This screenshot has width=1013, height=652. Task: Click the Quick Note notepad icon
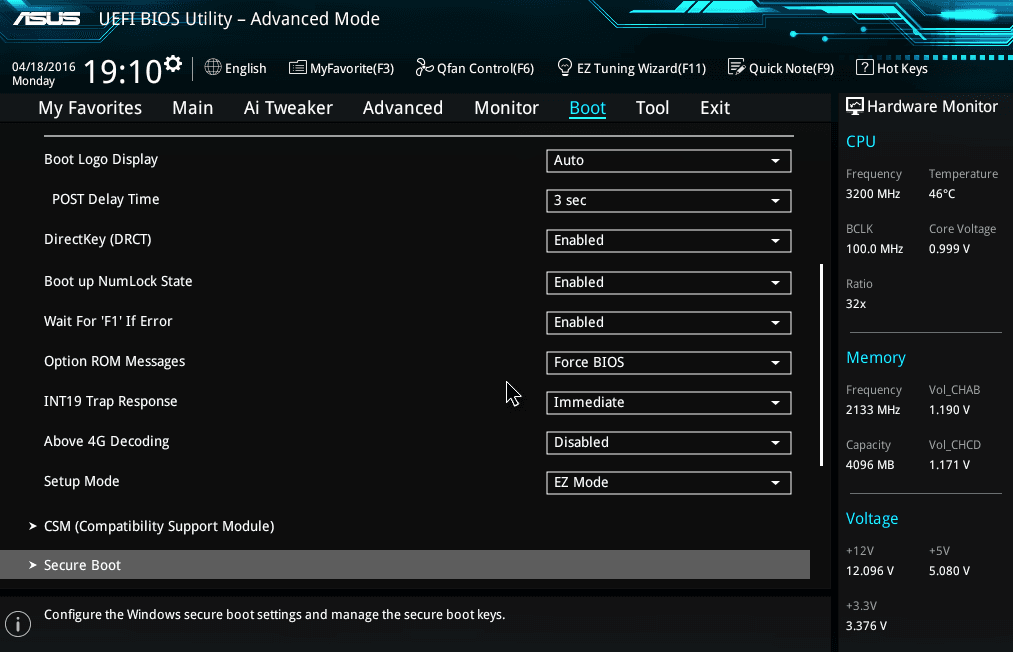(x=736, y=67)
